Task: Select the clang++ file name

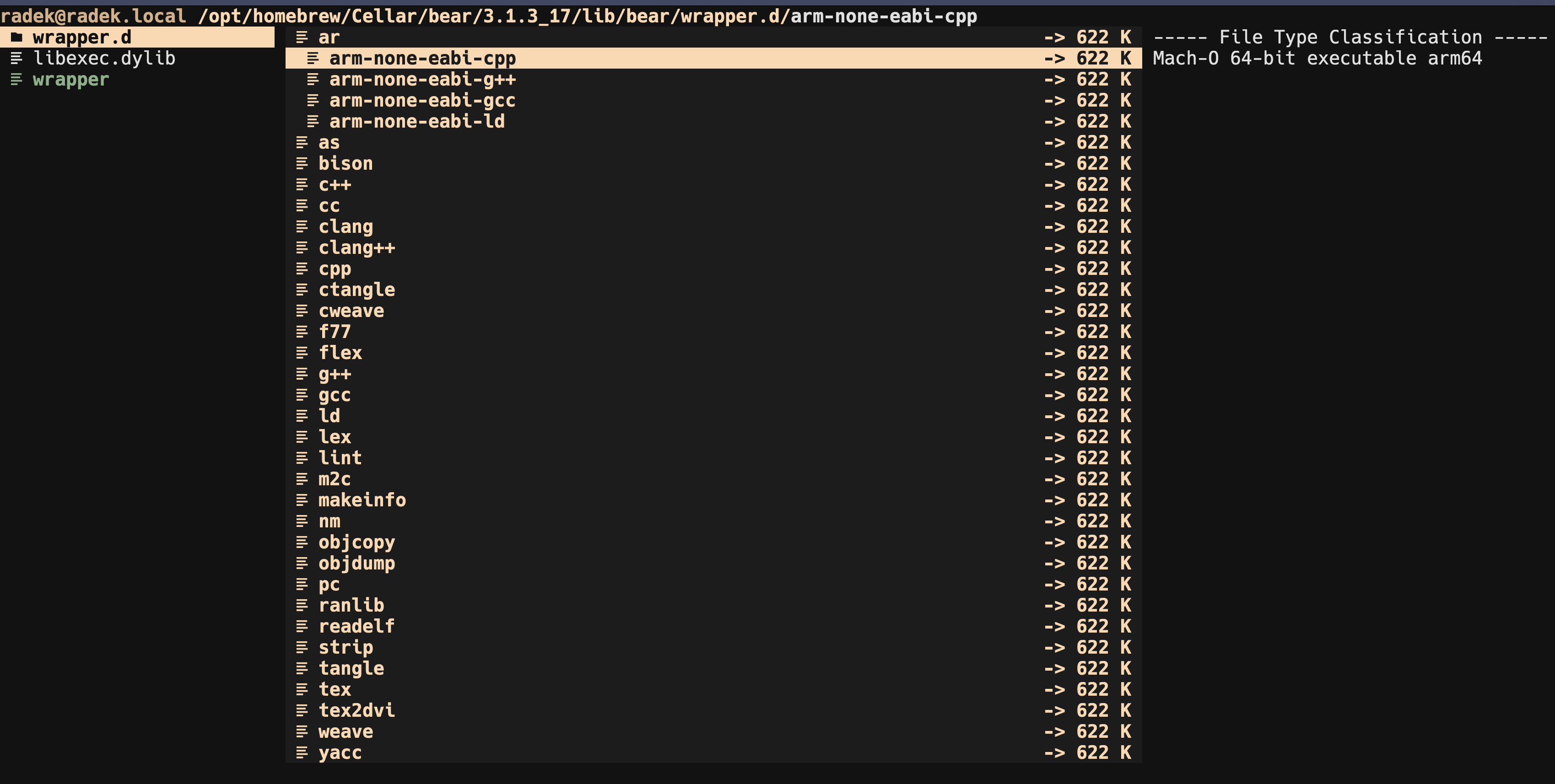Action: [357, 247]
